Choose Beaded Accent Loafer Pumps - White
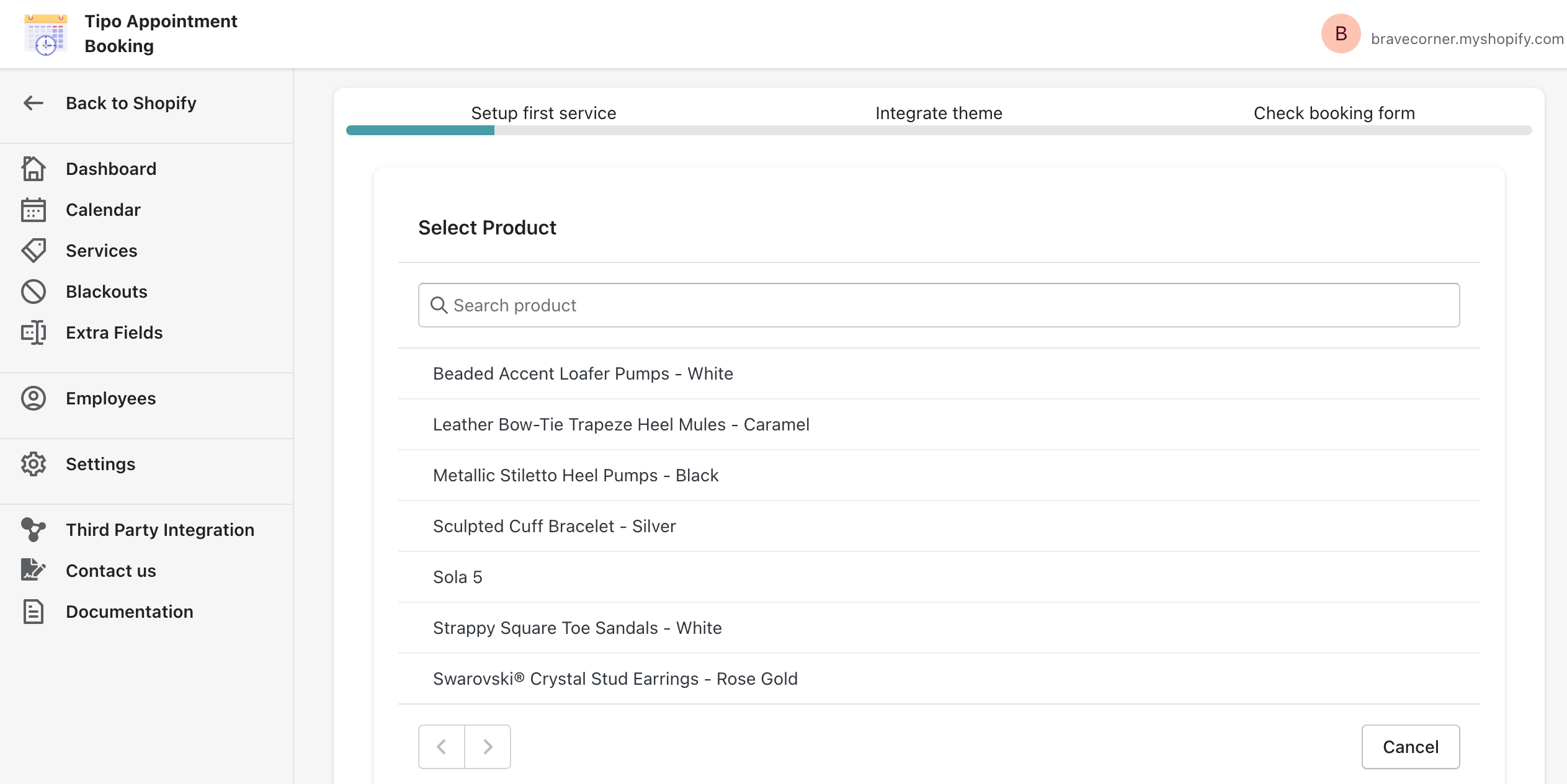This screenshot has height=784, width=1567. click(x=939, y=373)
